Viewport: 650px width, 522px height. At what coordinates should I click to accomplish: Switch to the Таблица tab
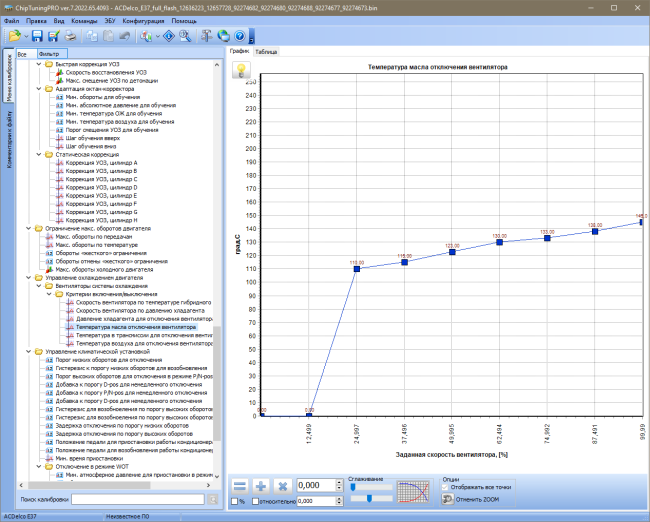point(266,52)
